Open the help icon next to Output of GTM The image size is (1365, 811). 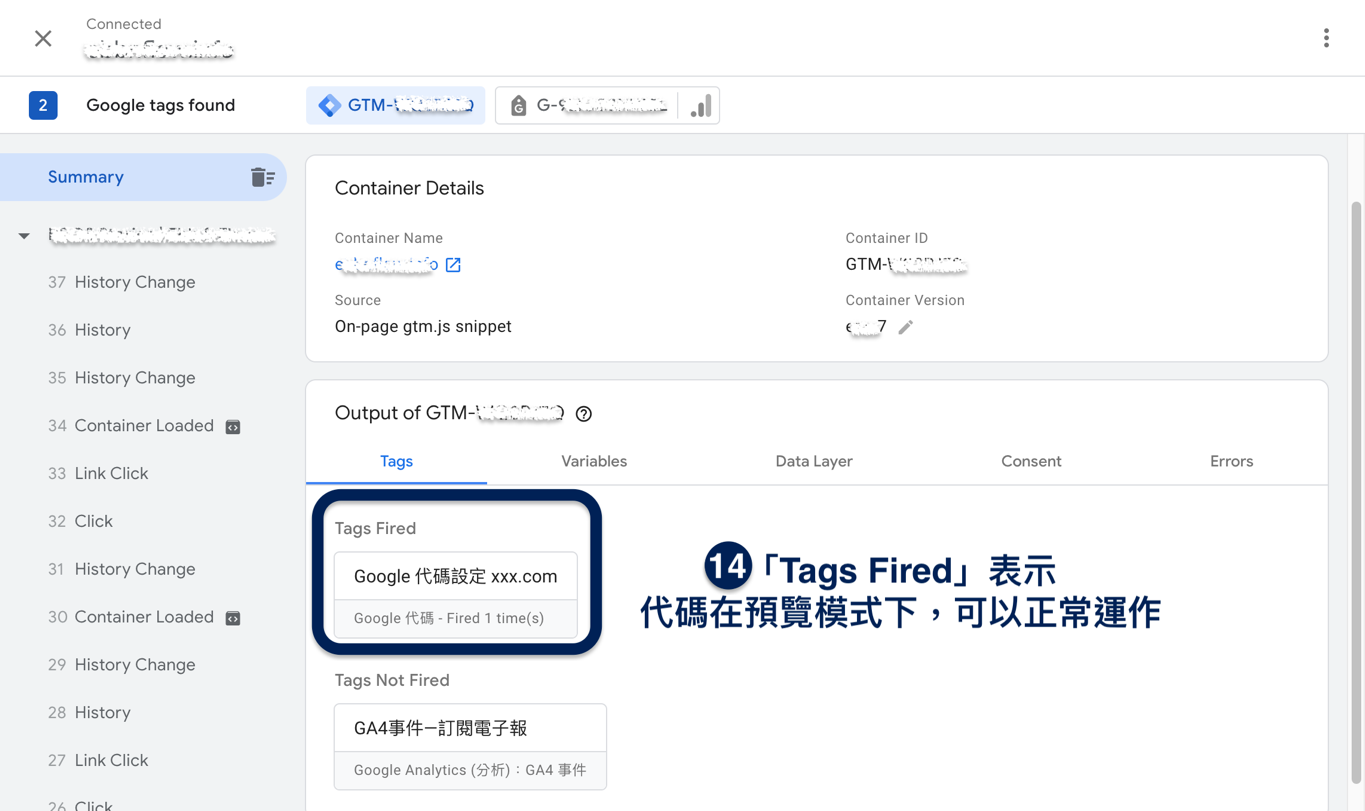point(584,414)
